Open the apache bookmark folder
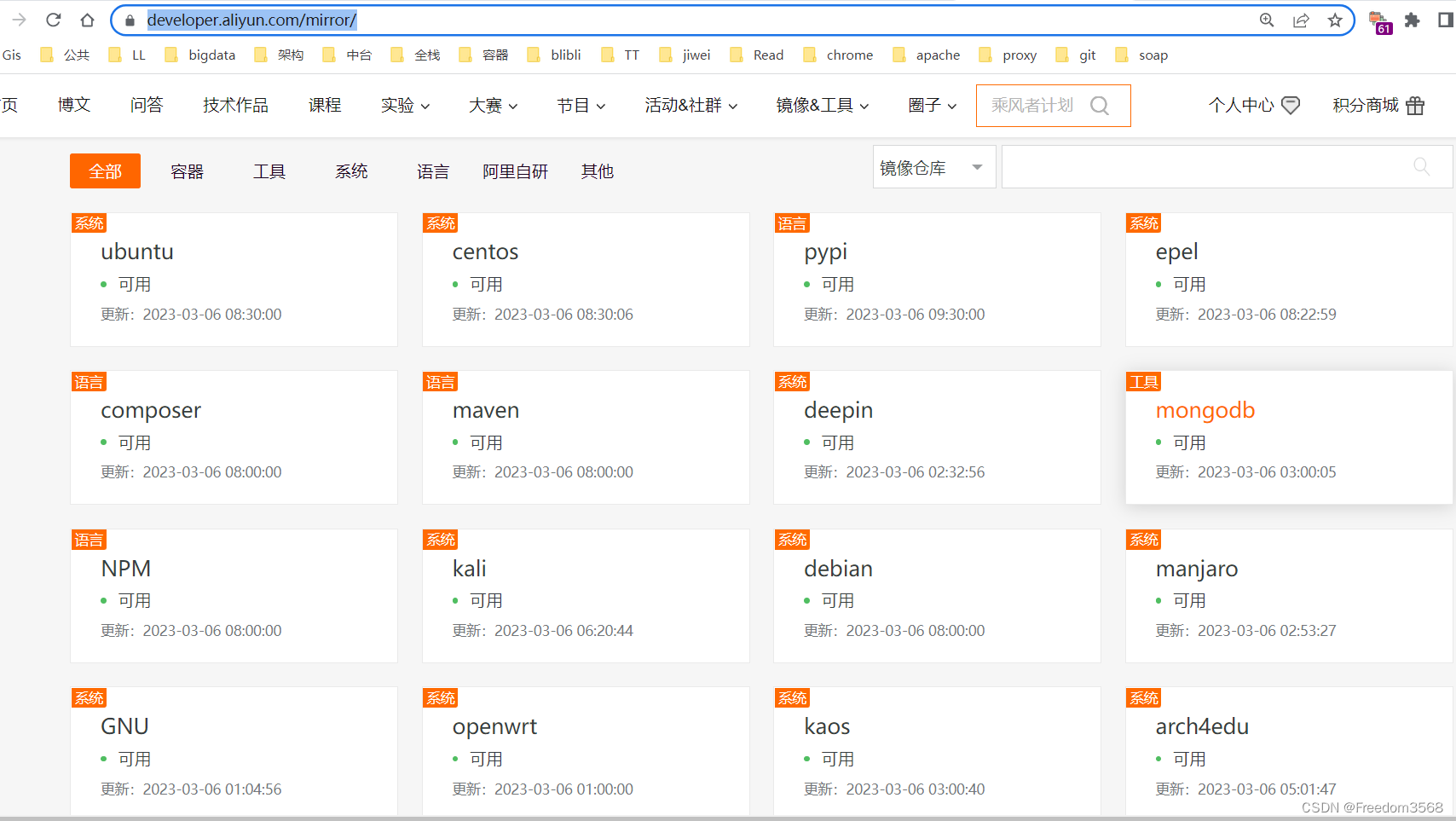1456x821 pixels. tap(927, 55)
